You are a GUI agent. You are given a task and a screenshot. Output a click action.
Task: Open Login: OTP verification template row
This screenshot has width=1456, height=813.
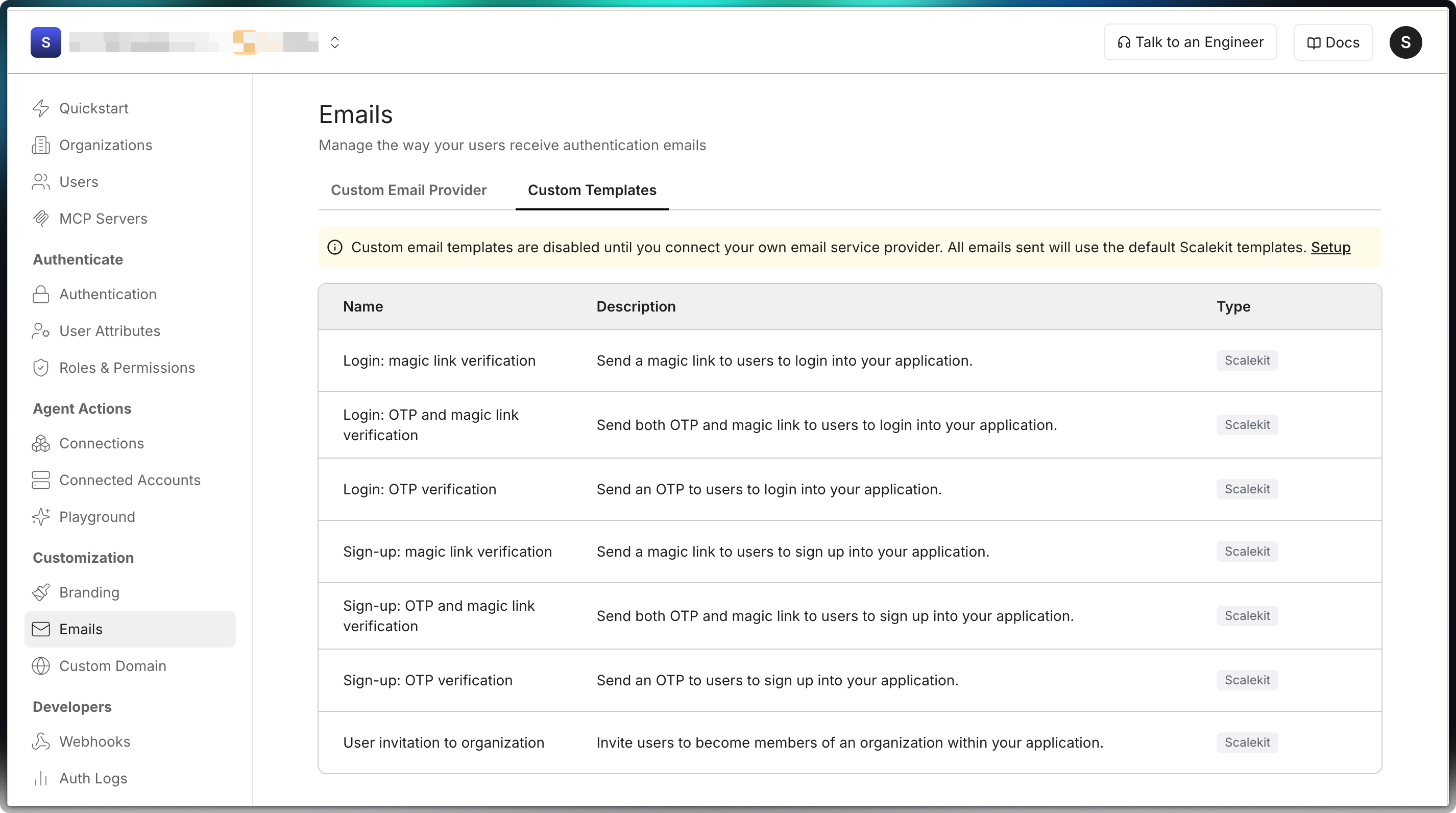click(x=420, y=489)
